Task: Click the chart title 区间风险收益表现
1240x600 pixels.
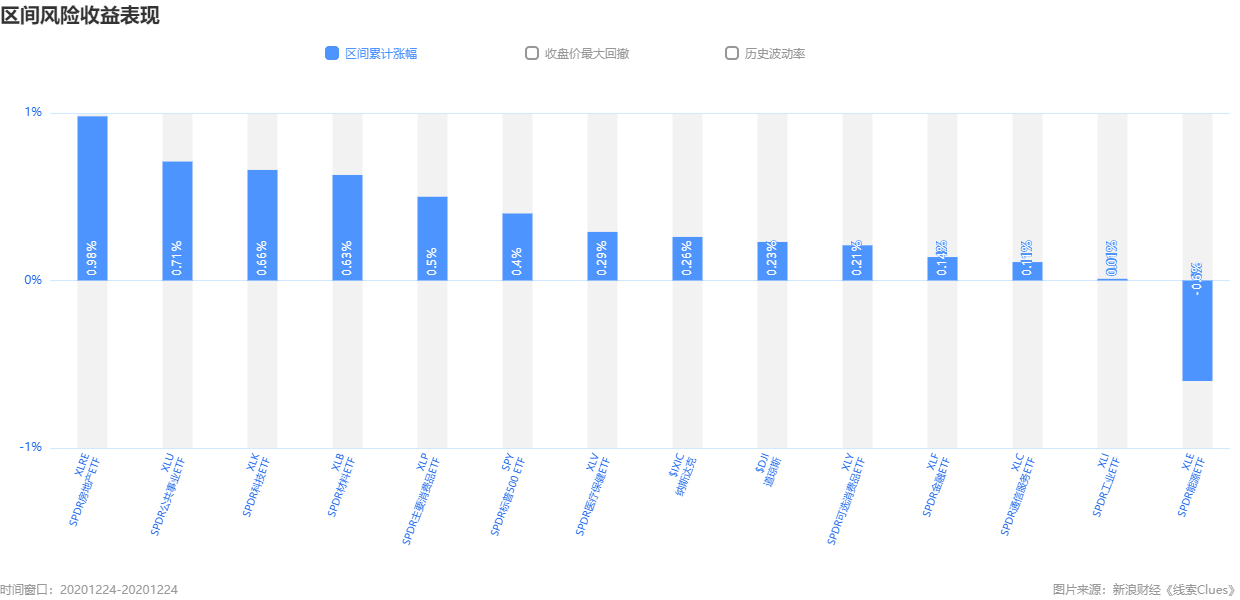Action: click(80, 15)
